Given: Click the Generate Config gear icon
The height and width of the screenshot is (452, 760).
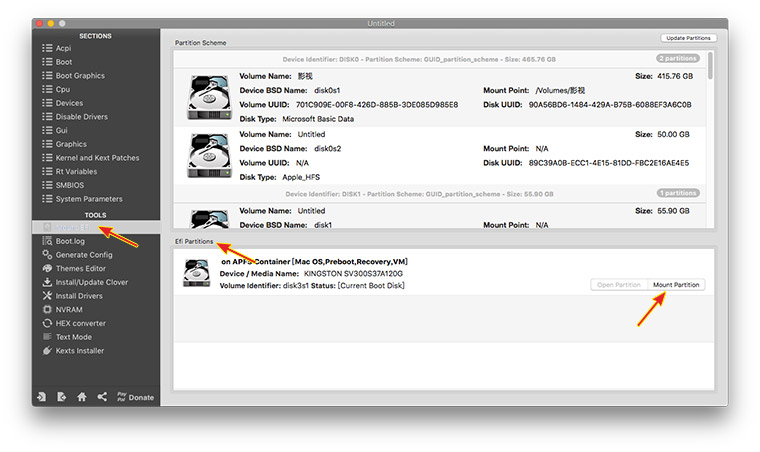Looking at the screenshot, I should click(47, 254).
